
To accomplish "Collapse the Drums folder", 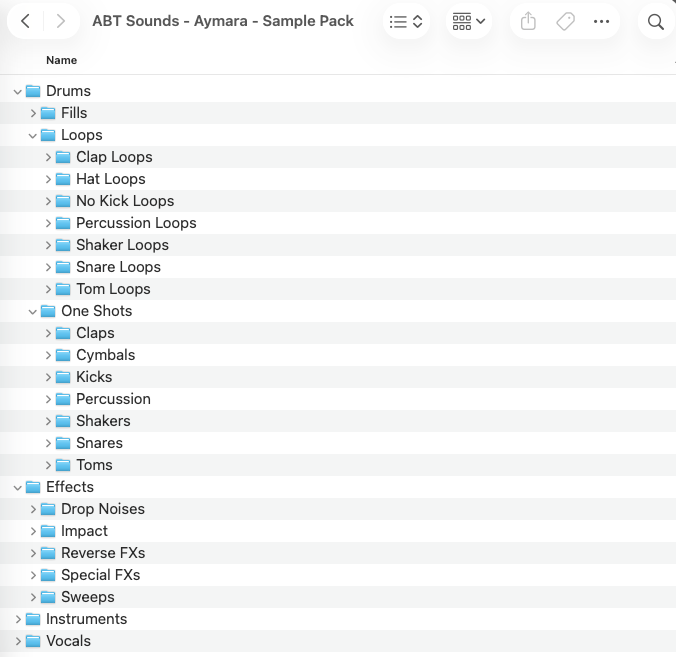I will pyautogui.click(x=18, y=91).
